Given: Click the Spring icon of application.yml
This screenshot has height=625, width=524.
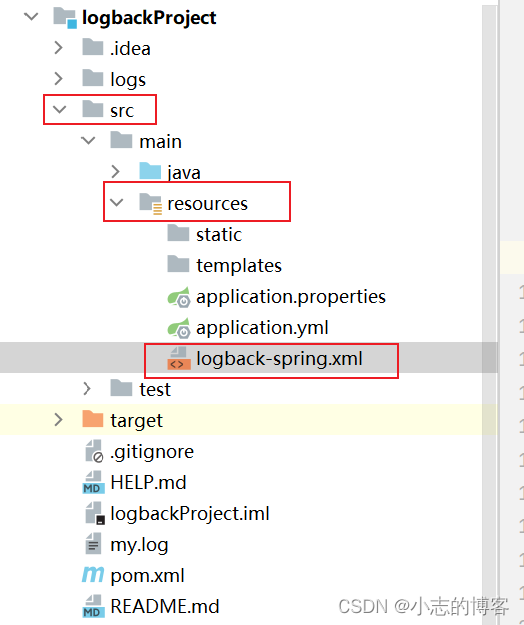Looking at the screenshot, I should (x=179, y=328).
